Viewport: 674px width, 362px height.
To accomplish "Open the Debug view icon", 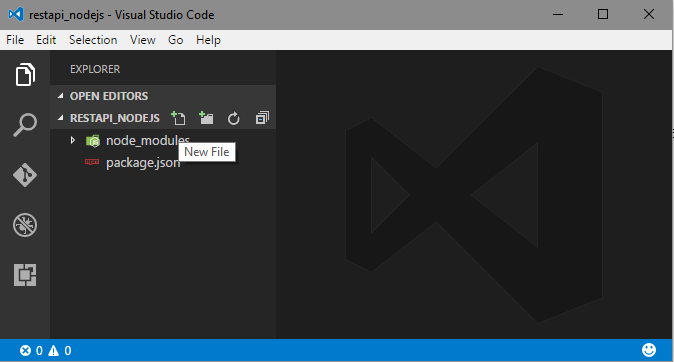I will click(25, 225).
